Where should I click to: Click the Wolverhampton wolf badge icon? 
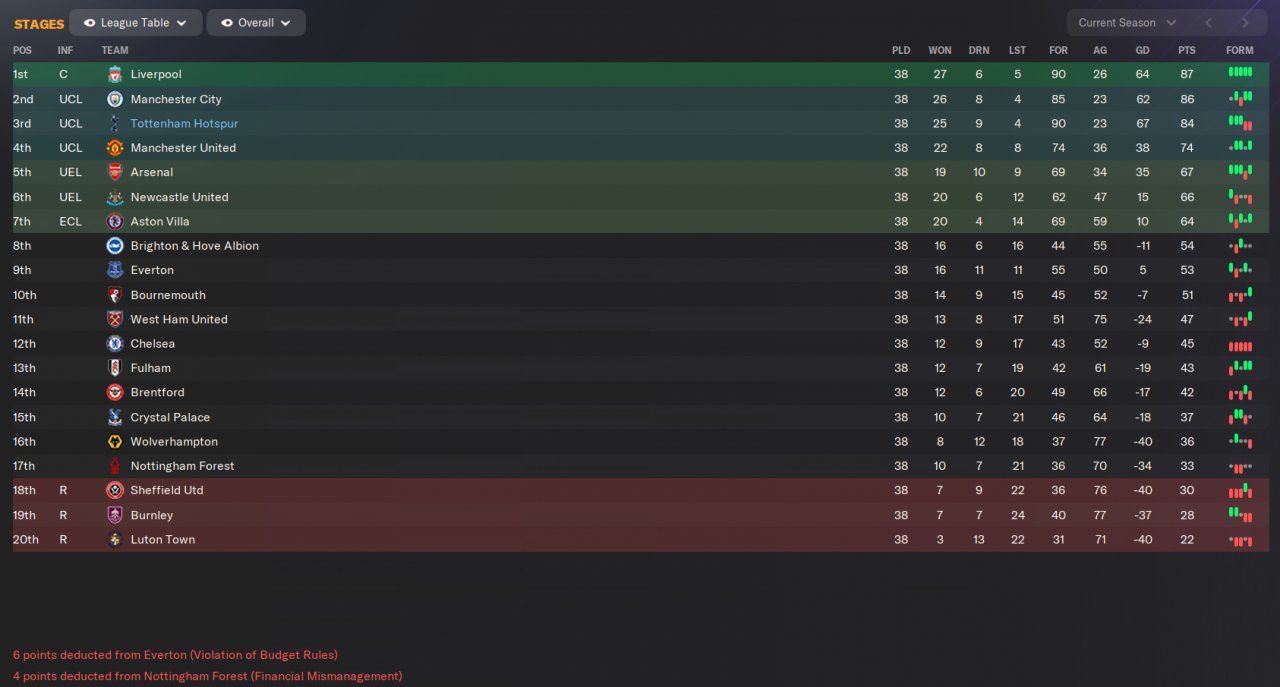pyautogui.click(x=115, y=441)
